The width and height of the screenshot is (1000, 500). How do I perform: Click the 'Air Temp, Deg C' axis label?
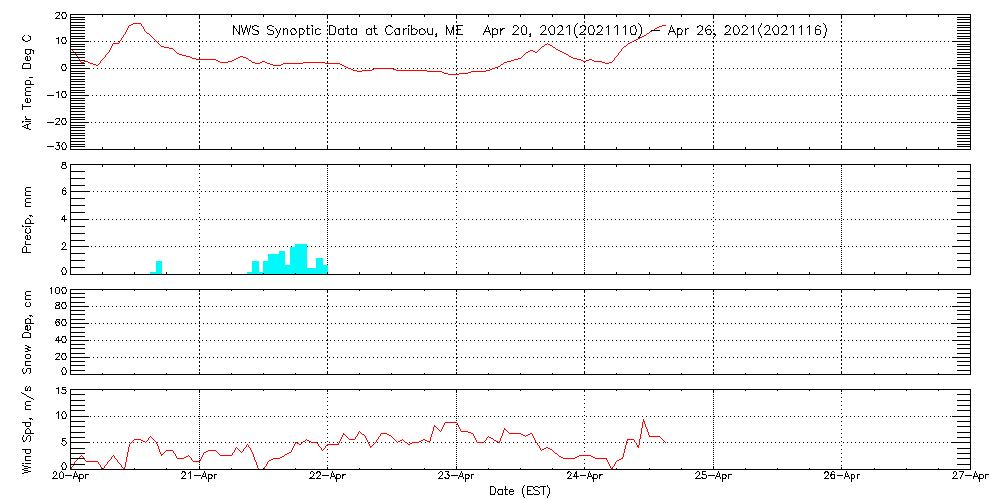28,82
